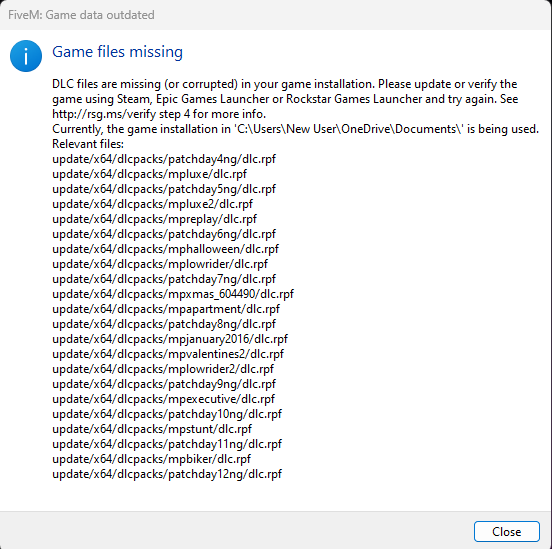Click the mplowrider/dlc.rpf file line

click(x=160, y=264)
